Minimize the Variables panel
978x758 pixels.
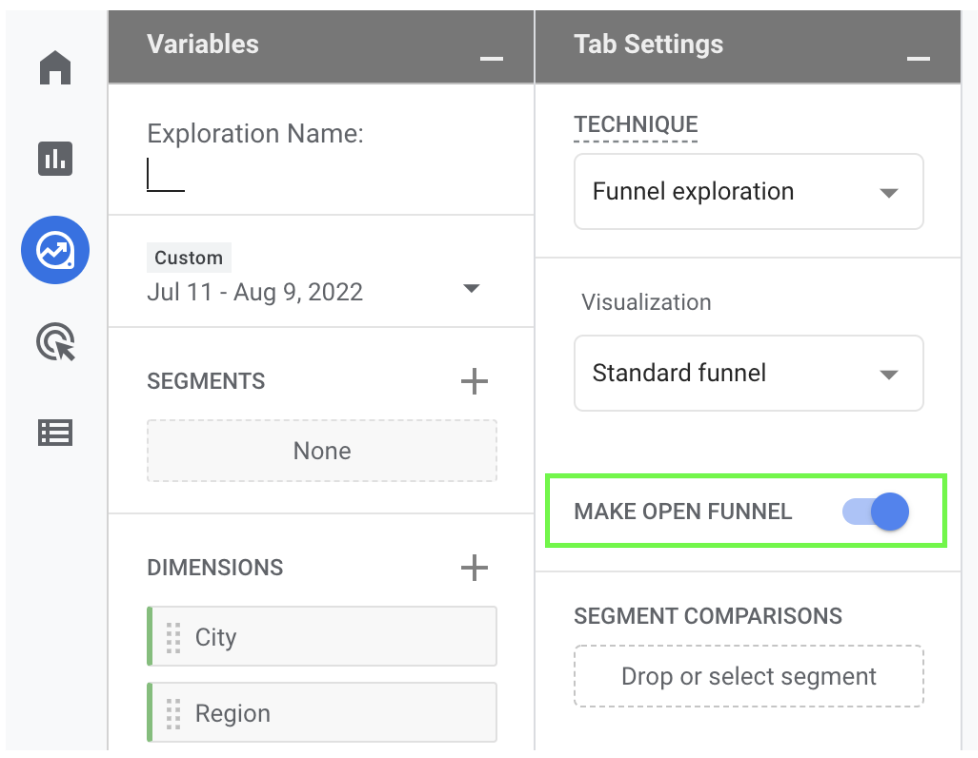tap(491, 59)
